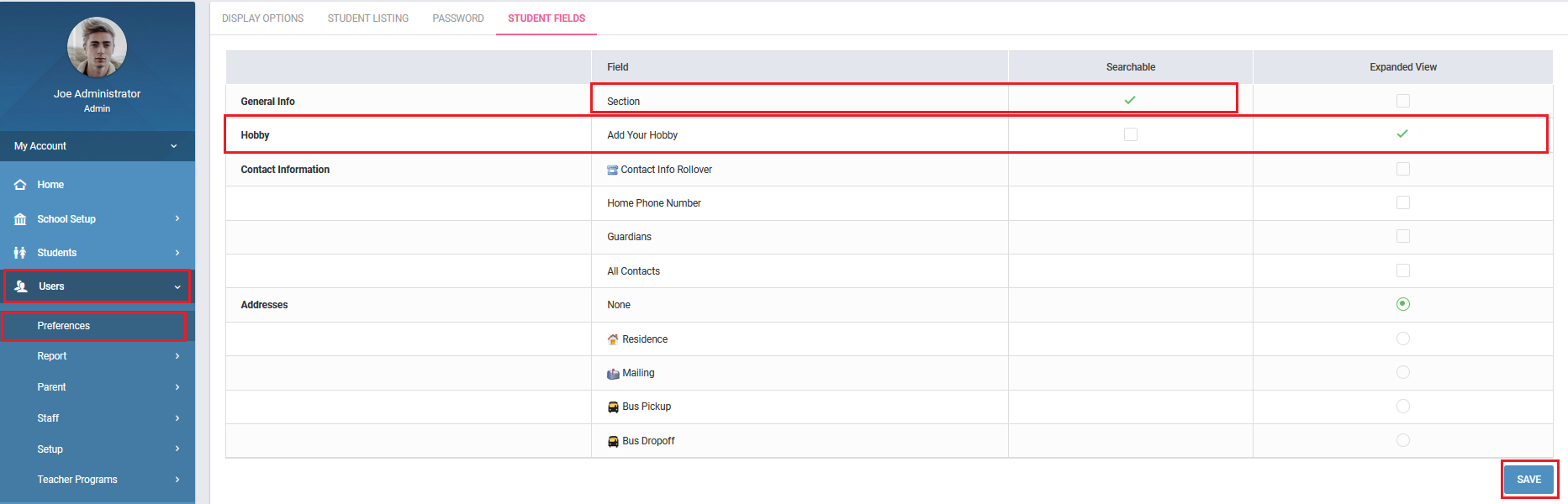This screenshot has height=504, width=1568.
Task: Collapse the Users menu chevron
Action: (177, 287)
